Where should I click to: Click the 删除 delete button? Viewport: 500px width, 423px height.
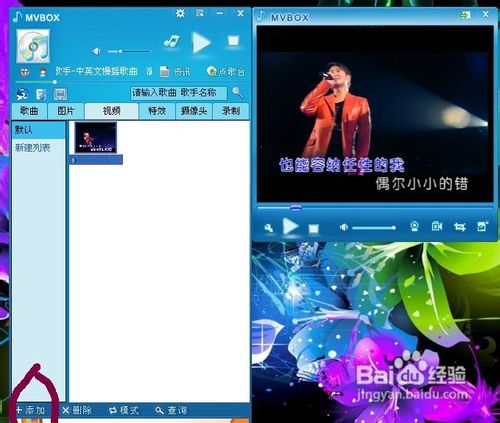point(77,410)
